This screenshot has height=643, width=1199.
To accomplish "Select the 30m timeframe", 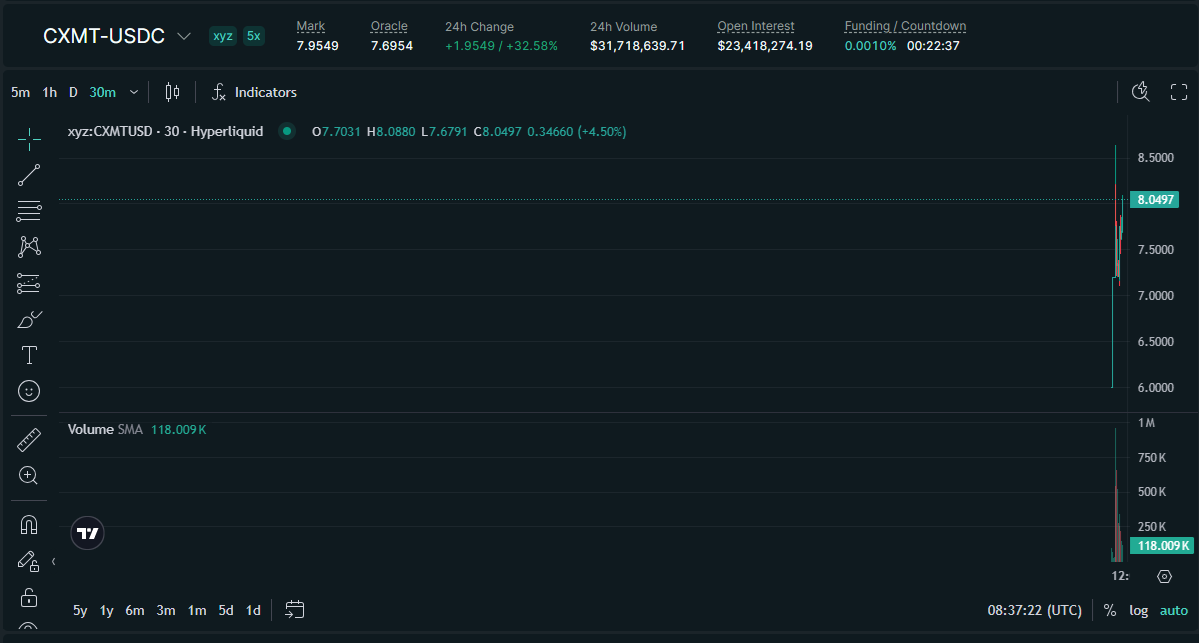I will point(102,93).
